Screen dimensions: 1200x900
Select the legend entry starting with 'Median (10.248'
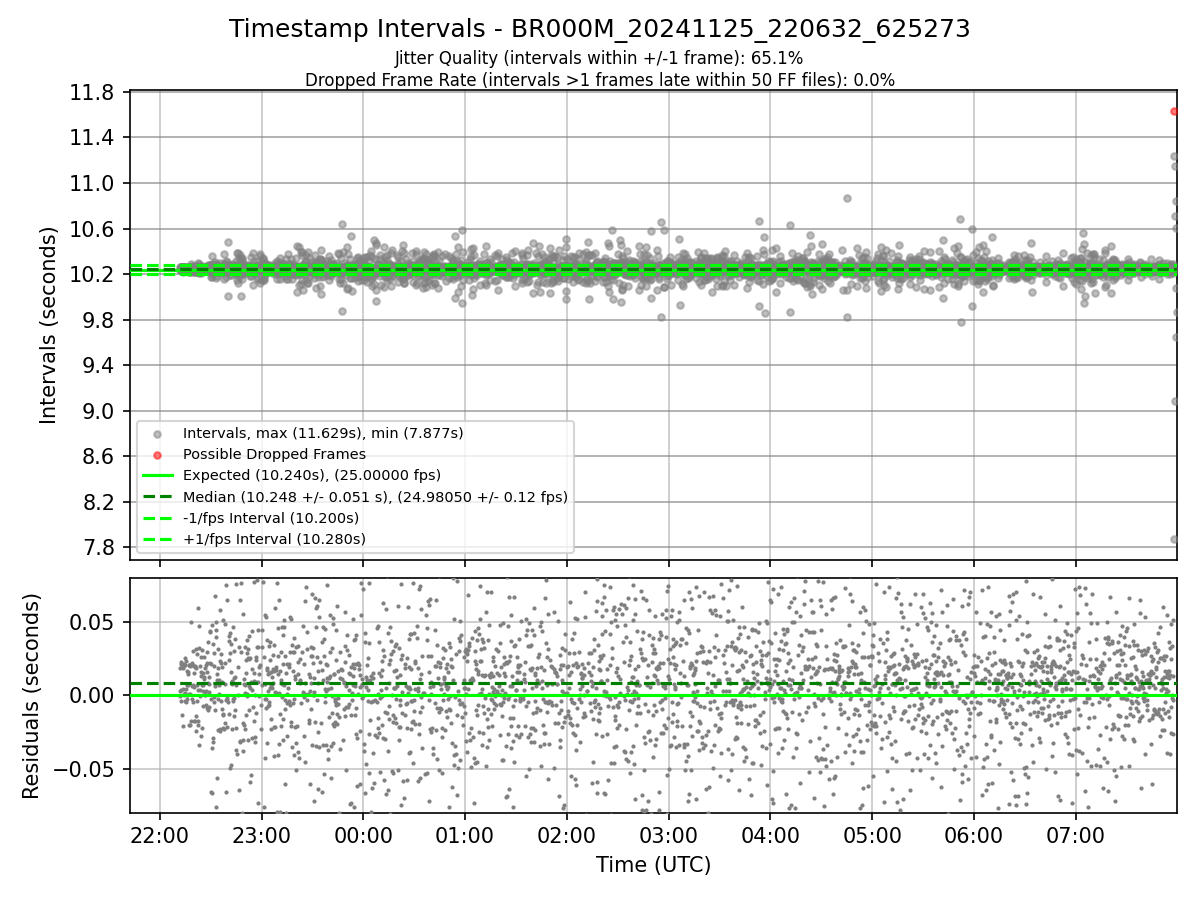coord(375,496)
